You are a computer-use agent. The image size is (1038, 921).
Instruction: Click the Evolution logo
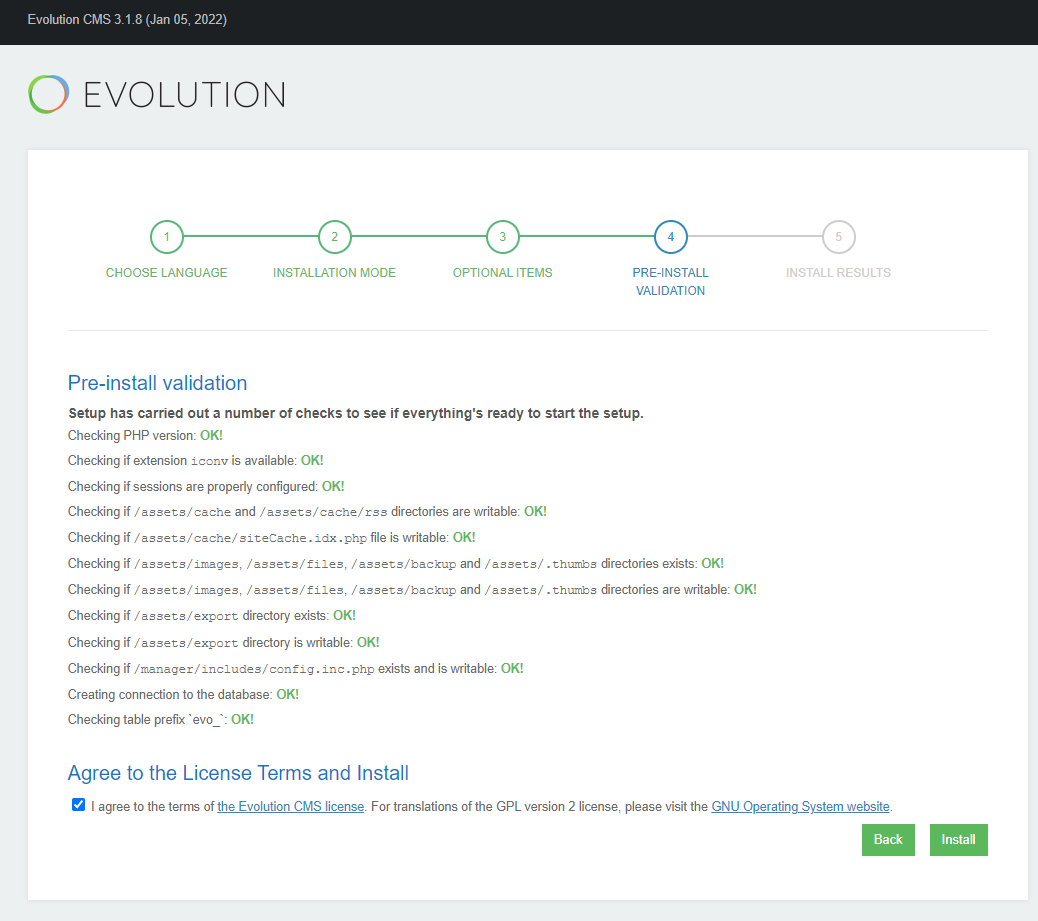click(155, 95)
